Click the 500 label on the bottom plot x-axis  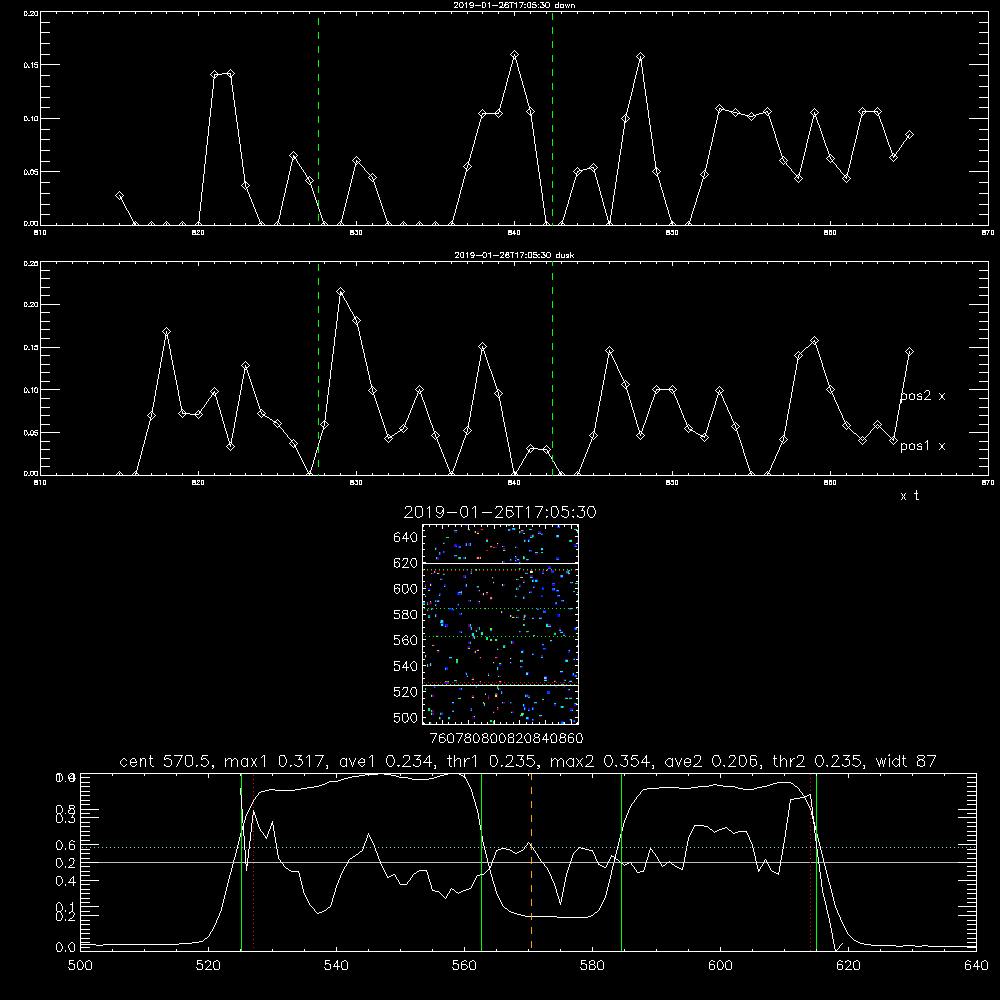[80, 966]
